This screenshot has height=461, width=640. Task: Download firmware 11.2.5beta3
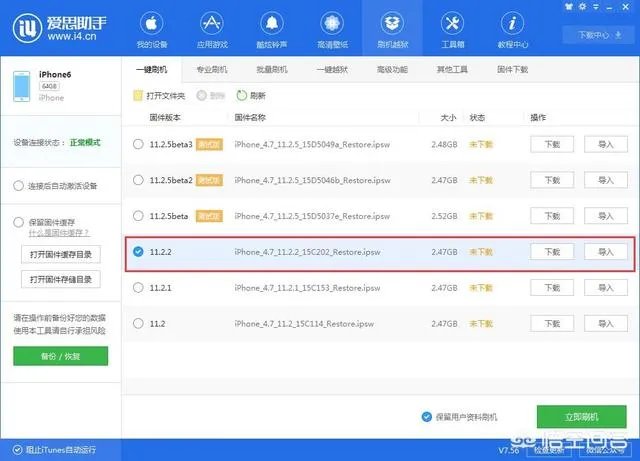click(x=552, y=144)
